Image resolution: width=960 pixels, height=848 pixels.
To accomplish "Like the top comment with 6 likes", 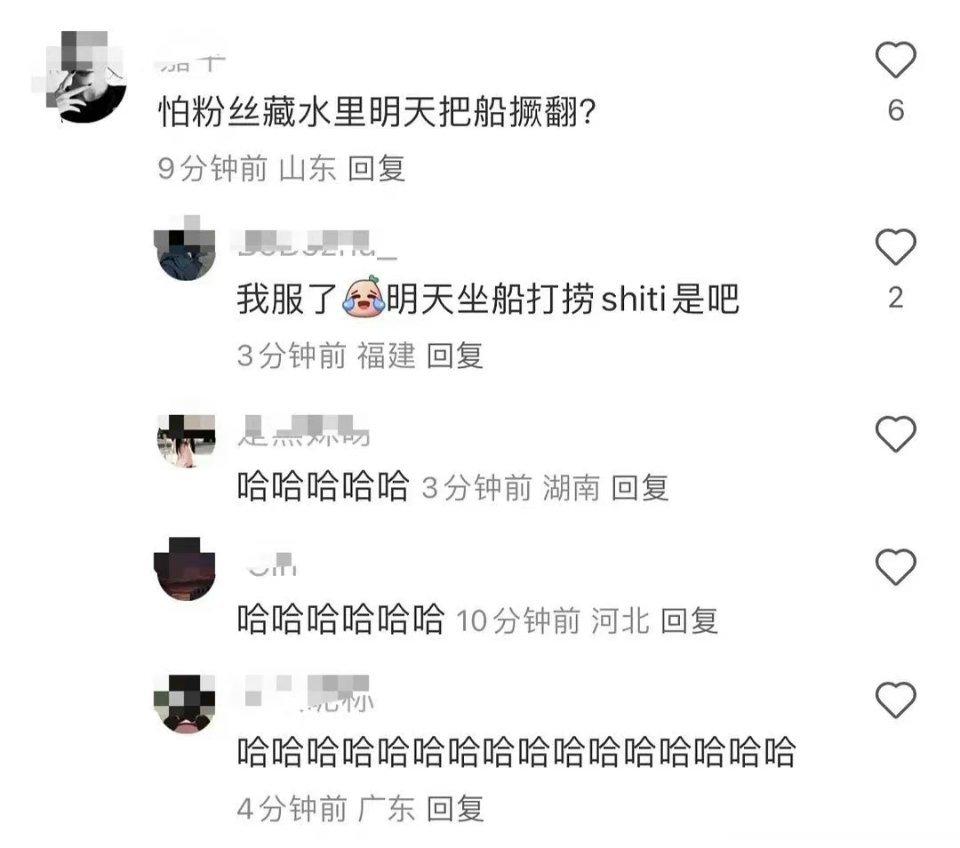I will tap(896, 59).
